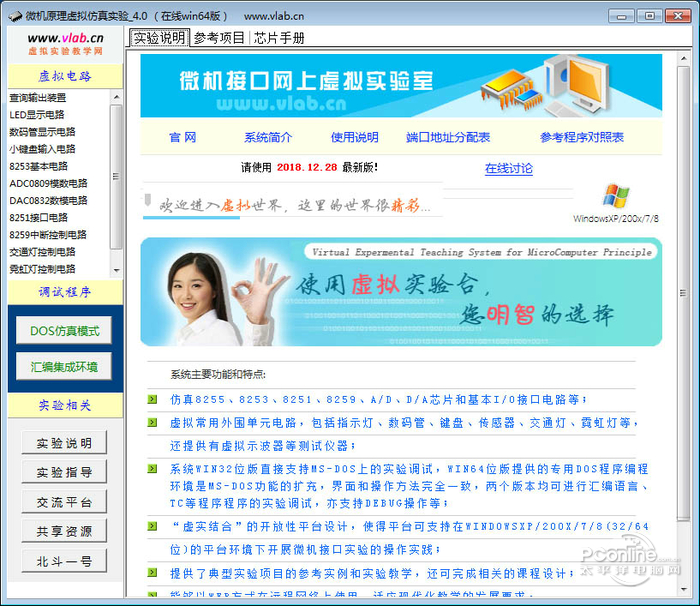
Task: Select ADC0809模数电路 entry
Action: [x=48, y=183]
